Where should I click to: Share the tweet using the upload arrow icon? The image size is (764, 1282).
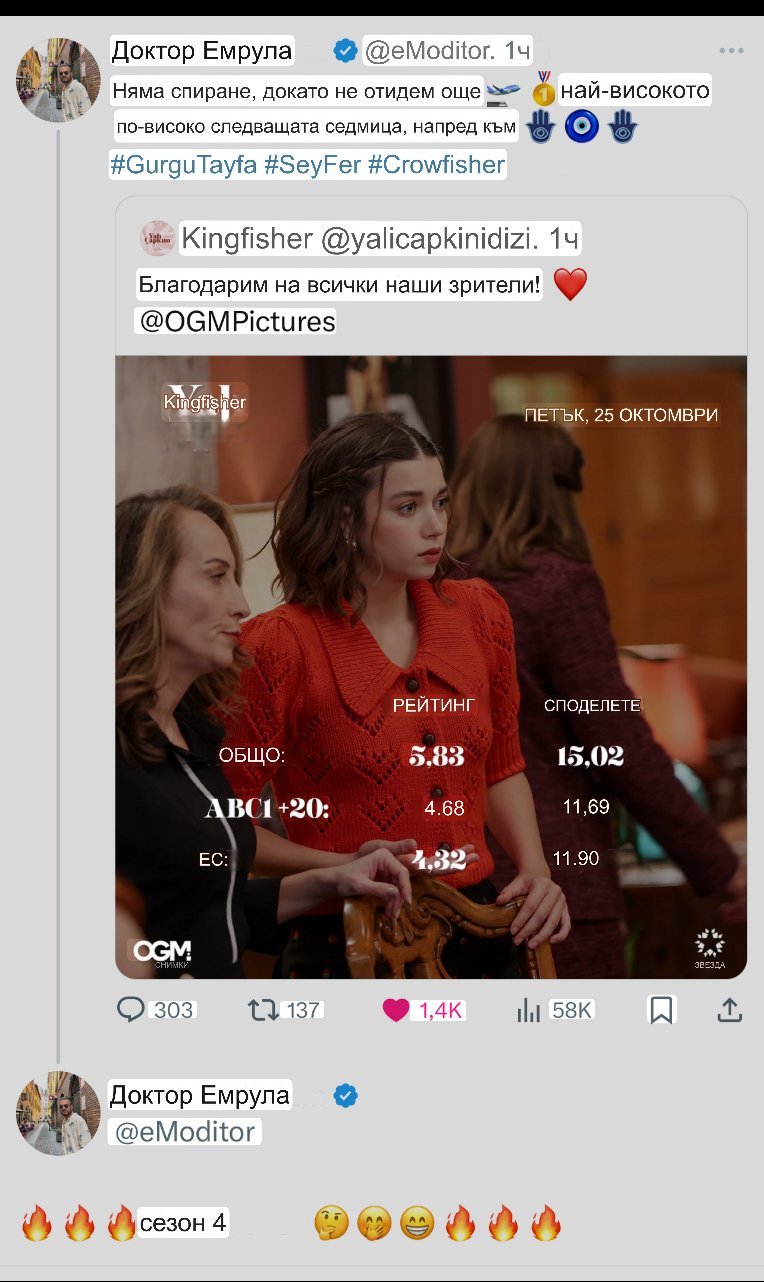pyautogui.click(x=729, y=1010)
